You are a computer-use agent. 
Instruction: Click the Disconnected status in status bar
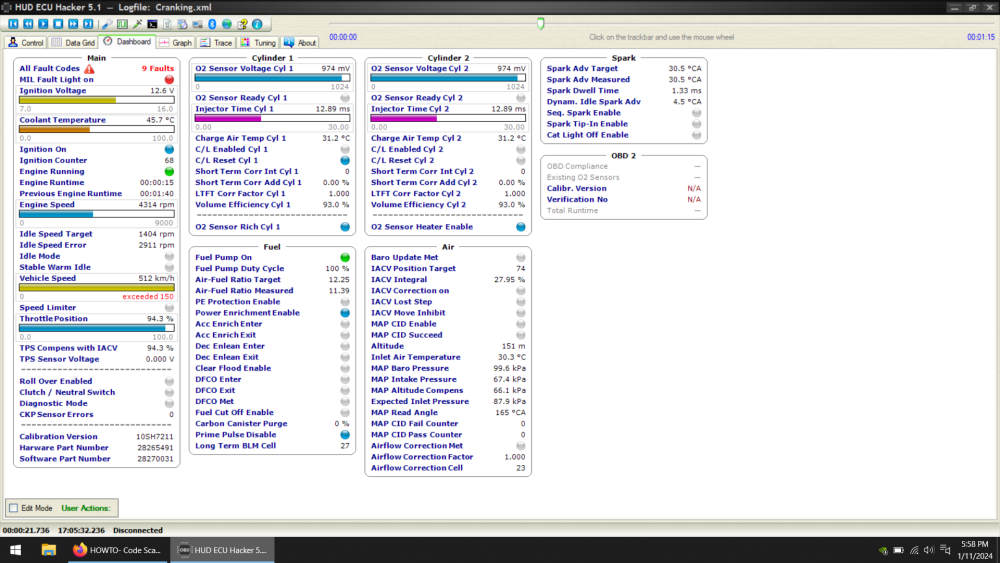138,530
